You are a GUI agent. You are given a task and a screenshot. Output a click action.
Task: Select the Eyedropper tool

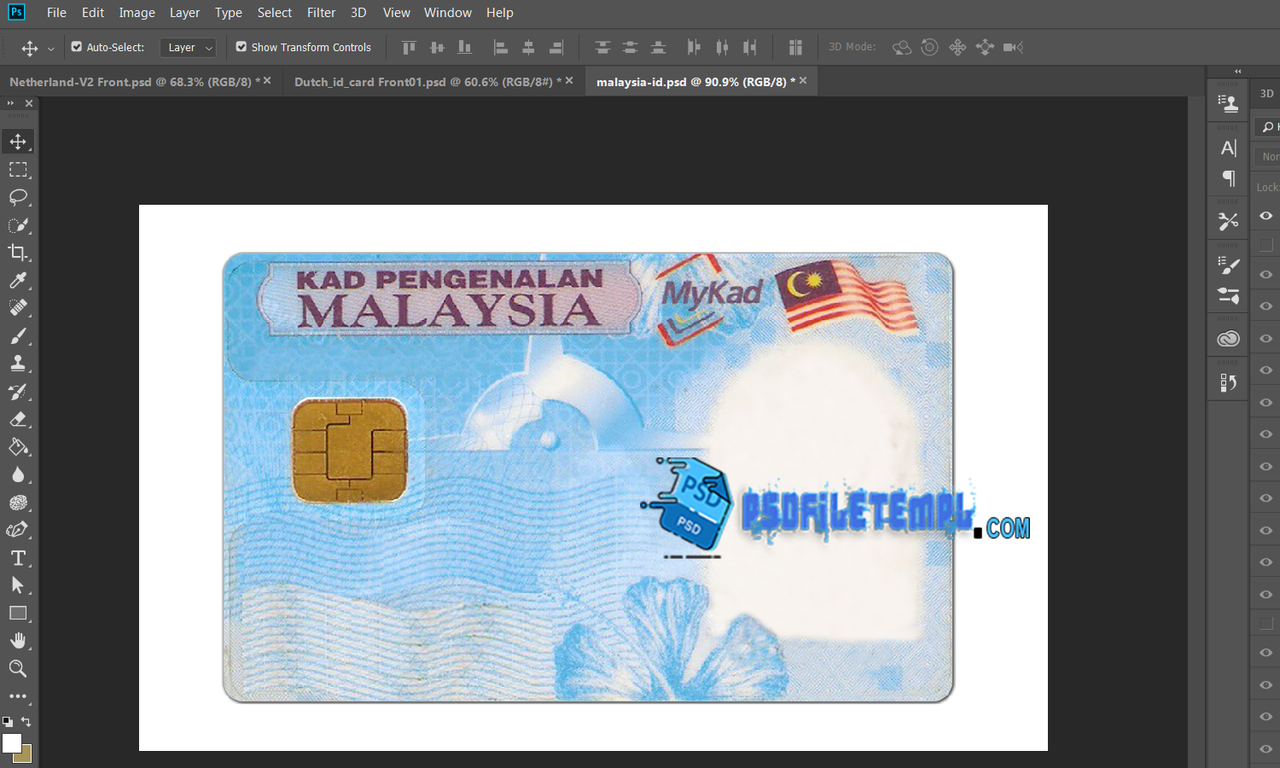[18, 280]
